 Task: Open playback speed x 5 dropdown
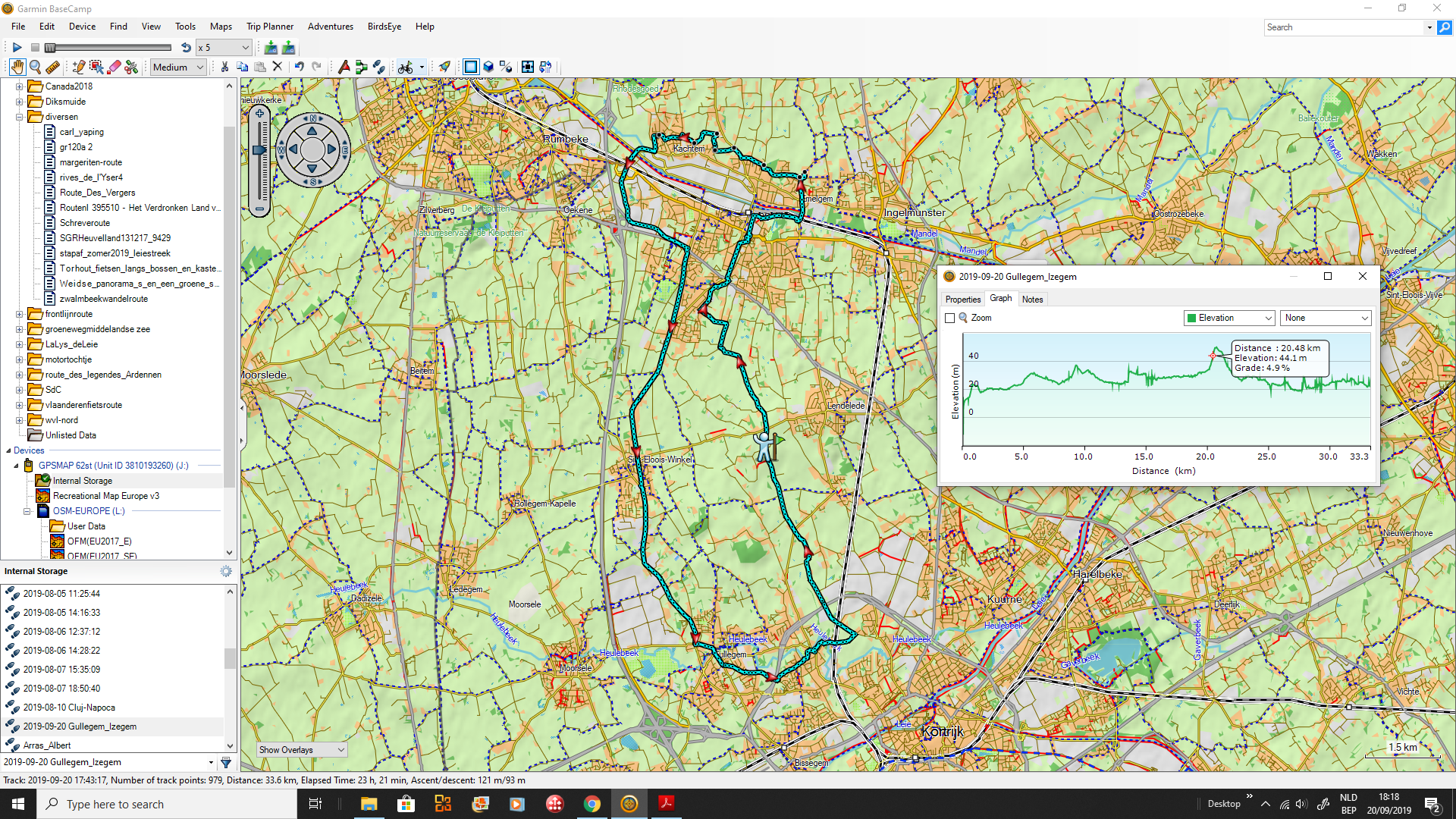(224, 48)
